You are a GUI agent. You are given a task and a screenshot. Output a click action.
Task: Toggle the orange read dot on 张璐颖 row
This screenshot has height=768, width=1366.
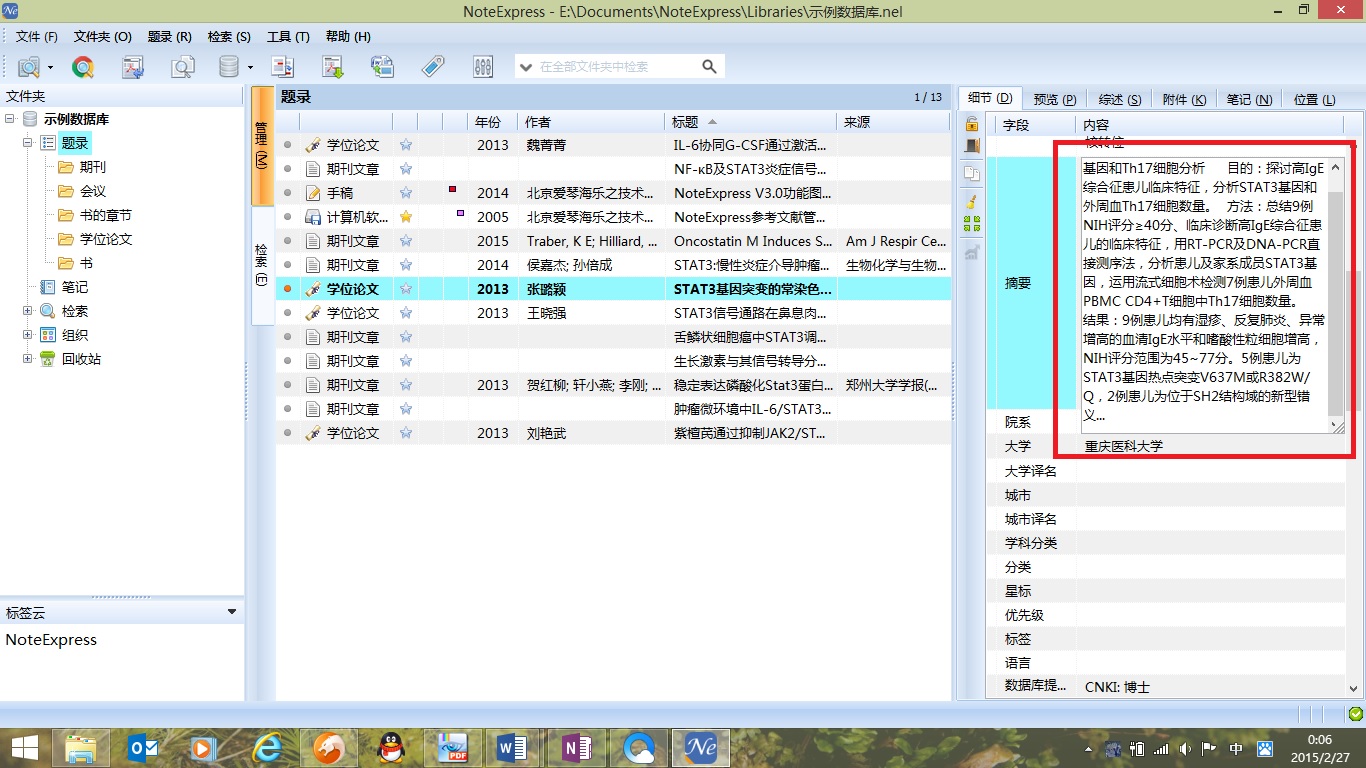(x=288, y=289)
